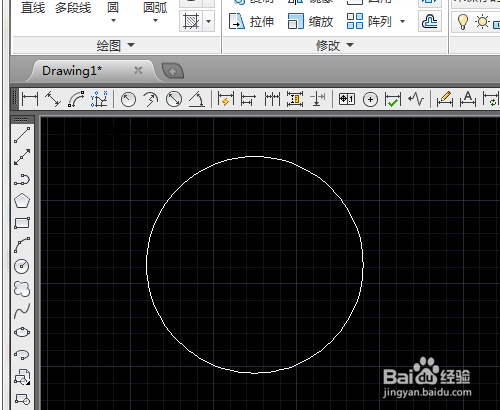500x410 pixels.
Task: Click the Center Mark dimension icon
Action: (370, 99)
